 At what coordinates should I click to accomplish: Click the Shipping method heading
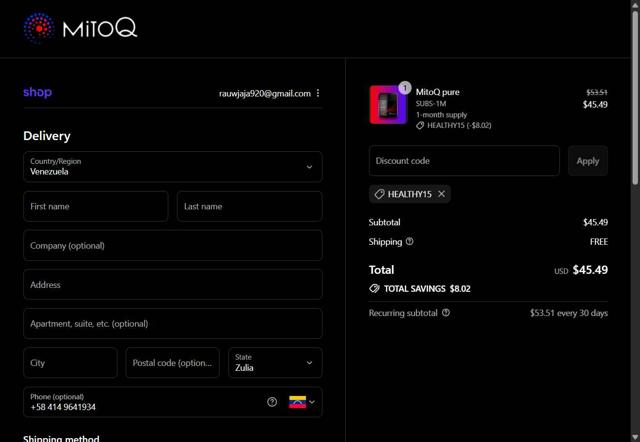[61, 438]
